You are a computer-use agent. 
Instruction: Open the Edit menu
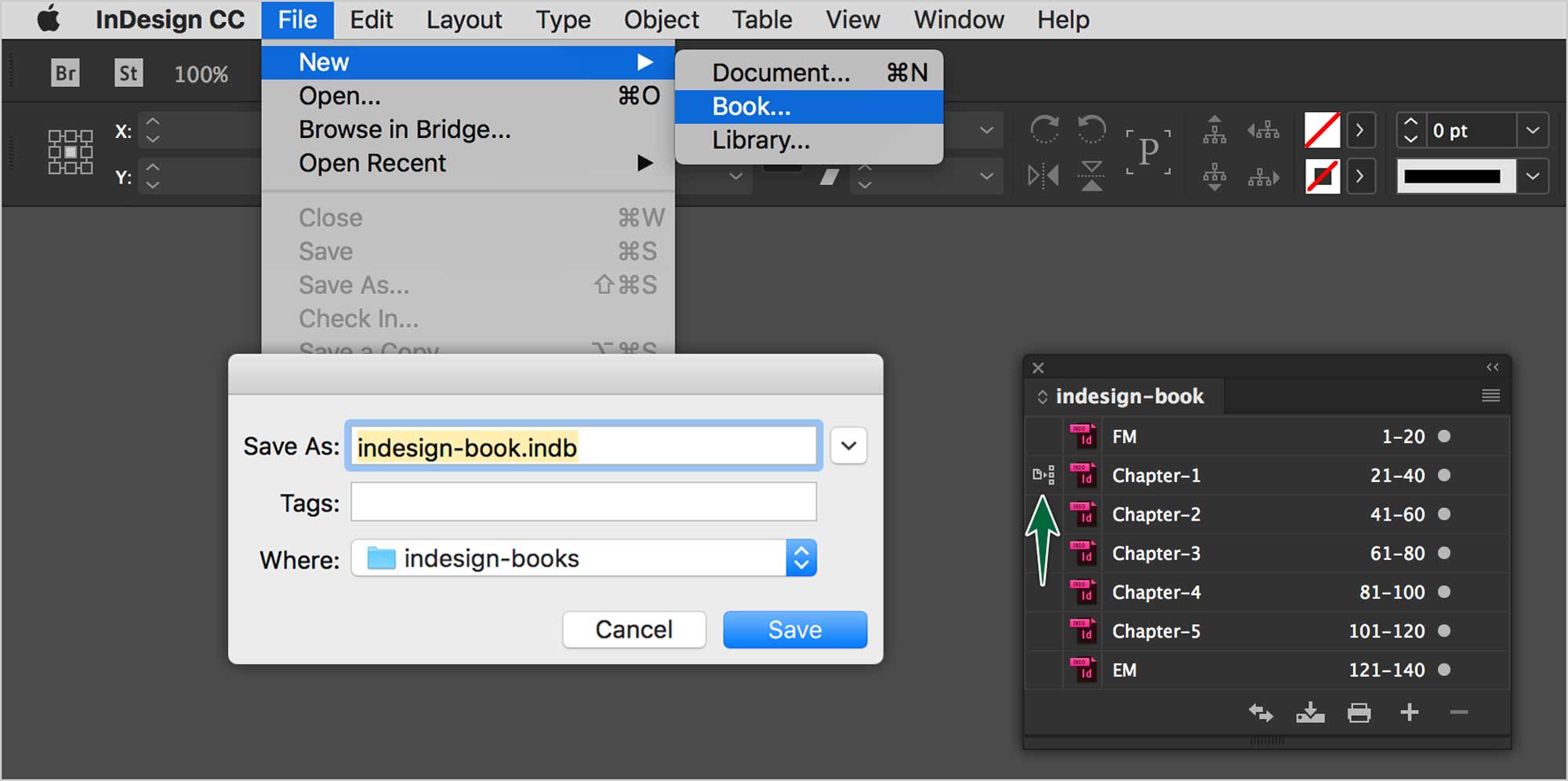pos(371,20)
